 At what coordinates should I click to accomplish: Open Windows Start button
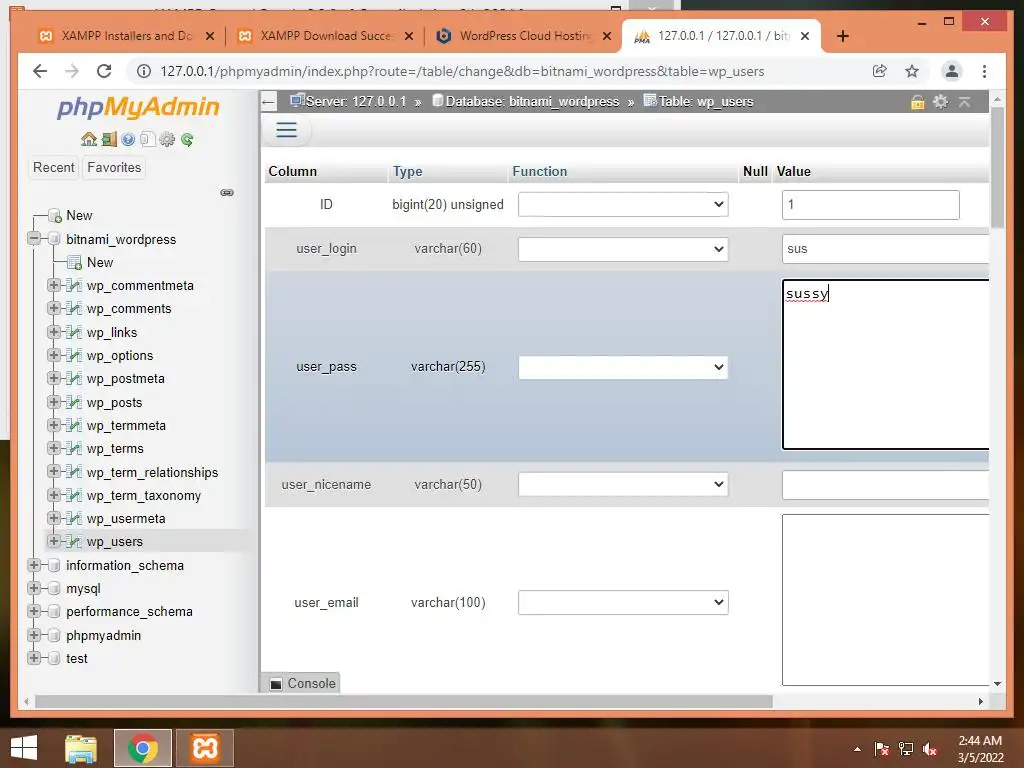[x=24, y=748]
